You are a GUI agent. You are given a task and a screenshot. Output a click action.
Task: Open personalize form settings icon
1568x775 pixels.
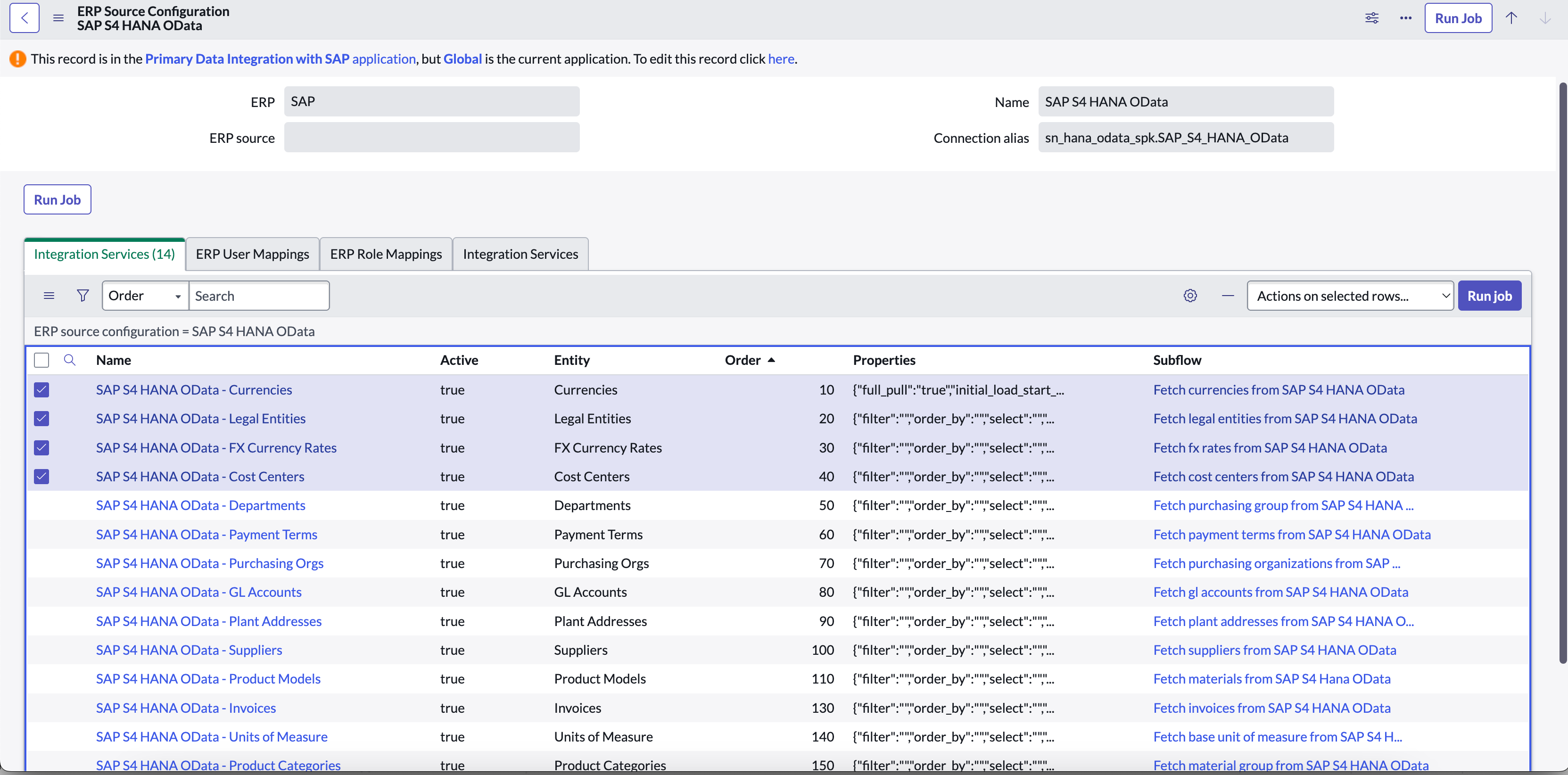pyautogui.click(x=1371, y=18)
